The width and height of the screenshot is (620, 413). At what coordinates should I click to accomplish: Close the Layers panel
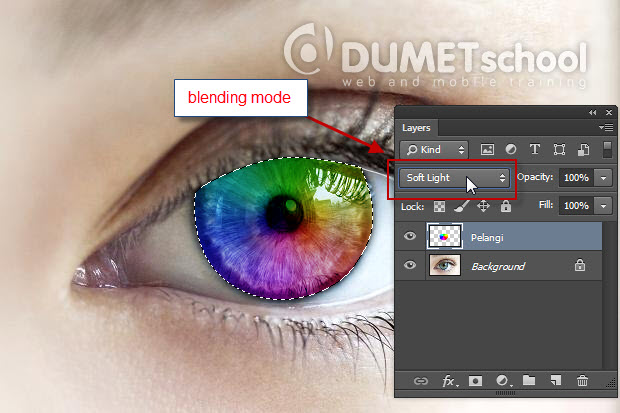609,113
